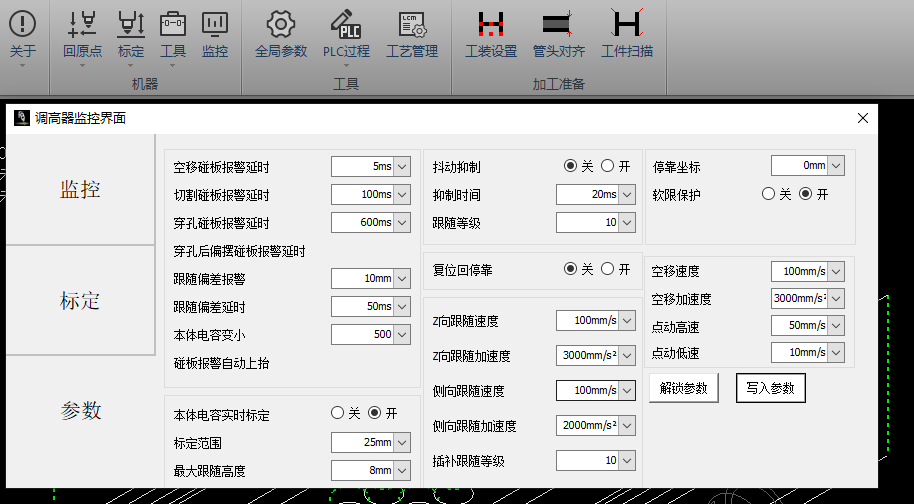Click the 解锁参数 button
The image size is (914, 504).
point(684,388)
